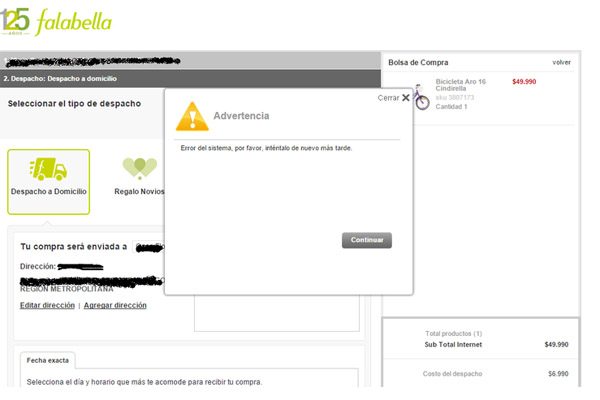Close the Advertencia dialog with the X

(x=406, y=98)
